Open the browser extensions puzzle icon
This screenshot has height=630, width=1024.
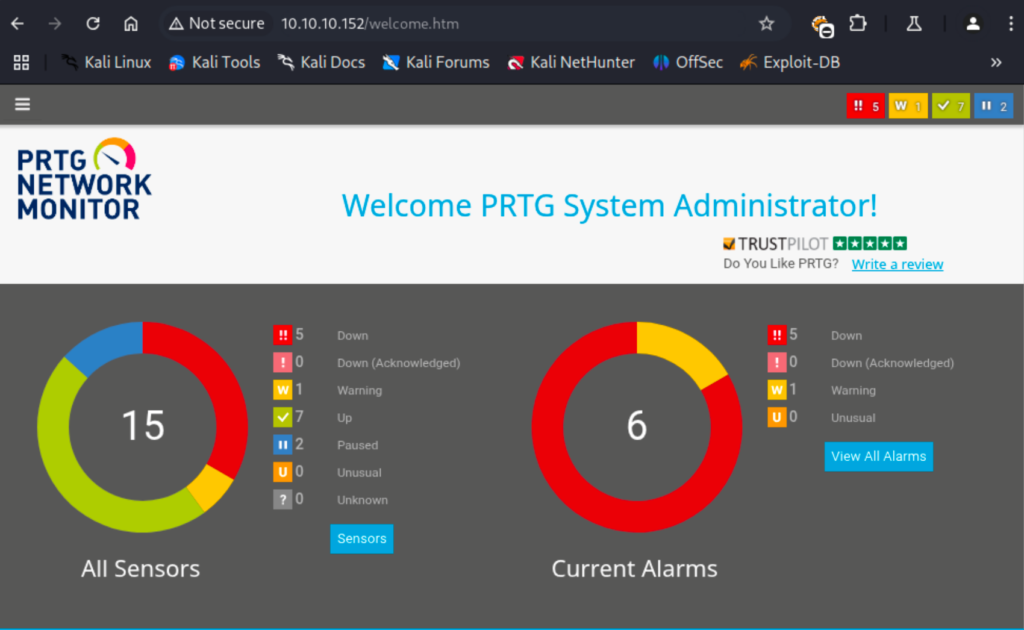pos(857,24)
